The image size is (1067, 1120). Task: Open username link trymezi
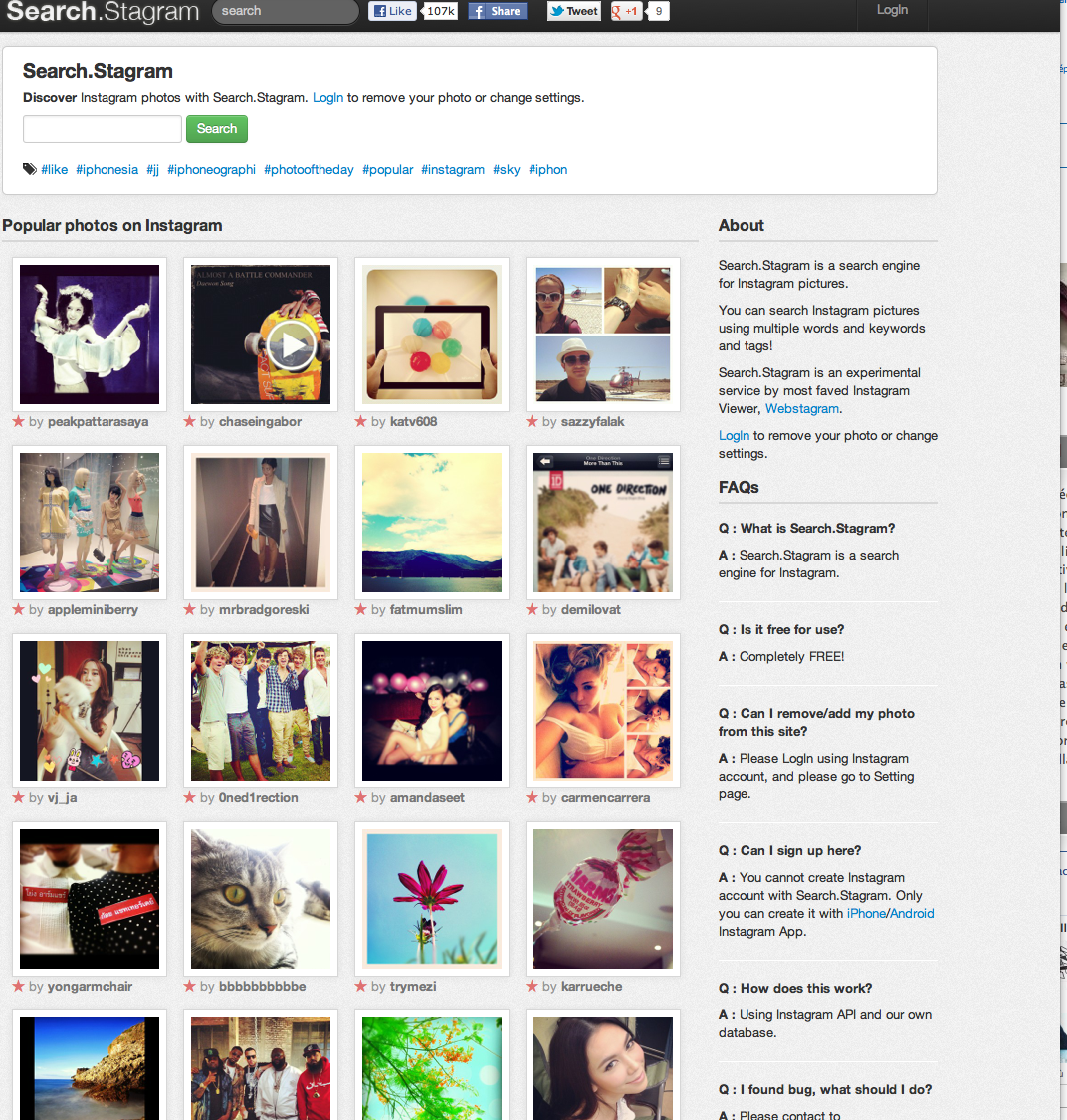413,987
